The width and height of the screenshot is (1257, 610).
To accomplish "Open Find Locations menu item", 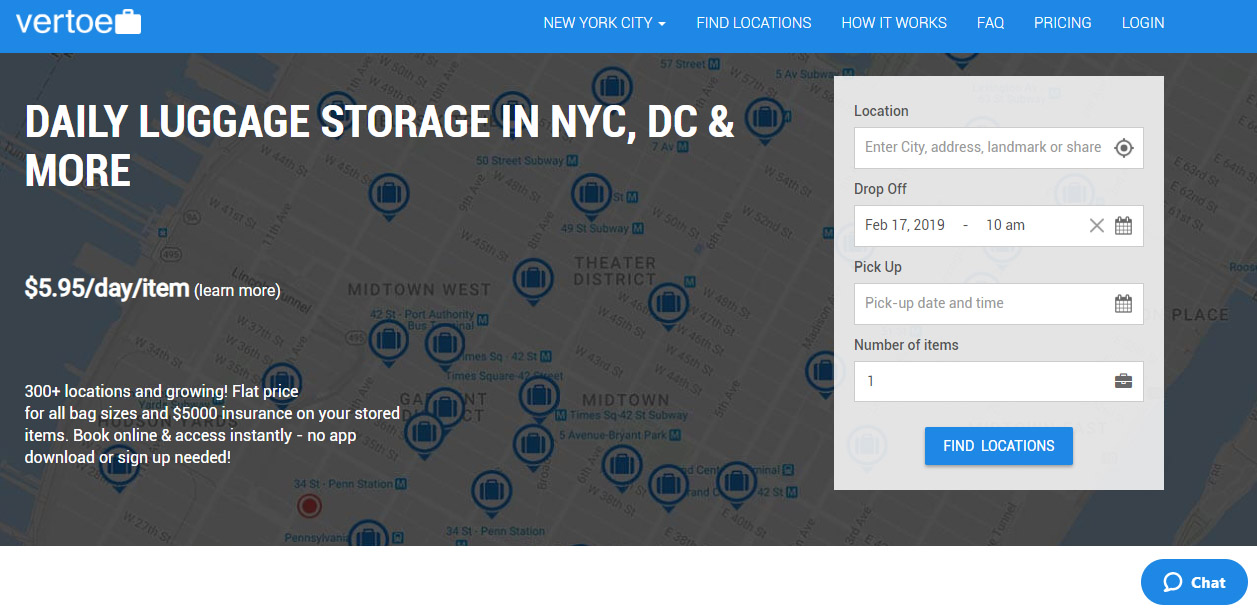I will 754,22.
